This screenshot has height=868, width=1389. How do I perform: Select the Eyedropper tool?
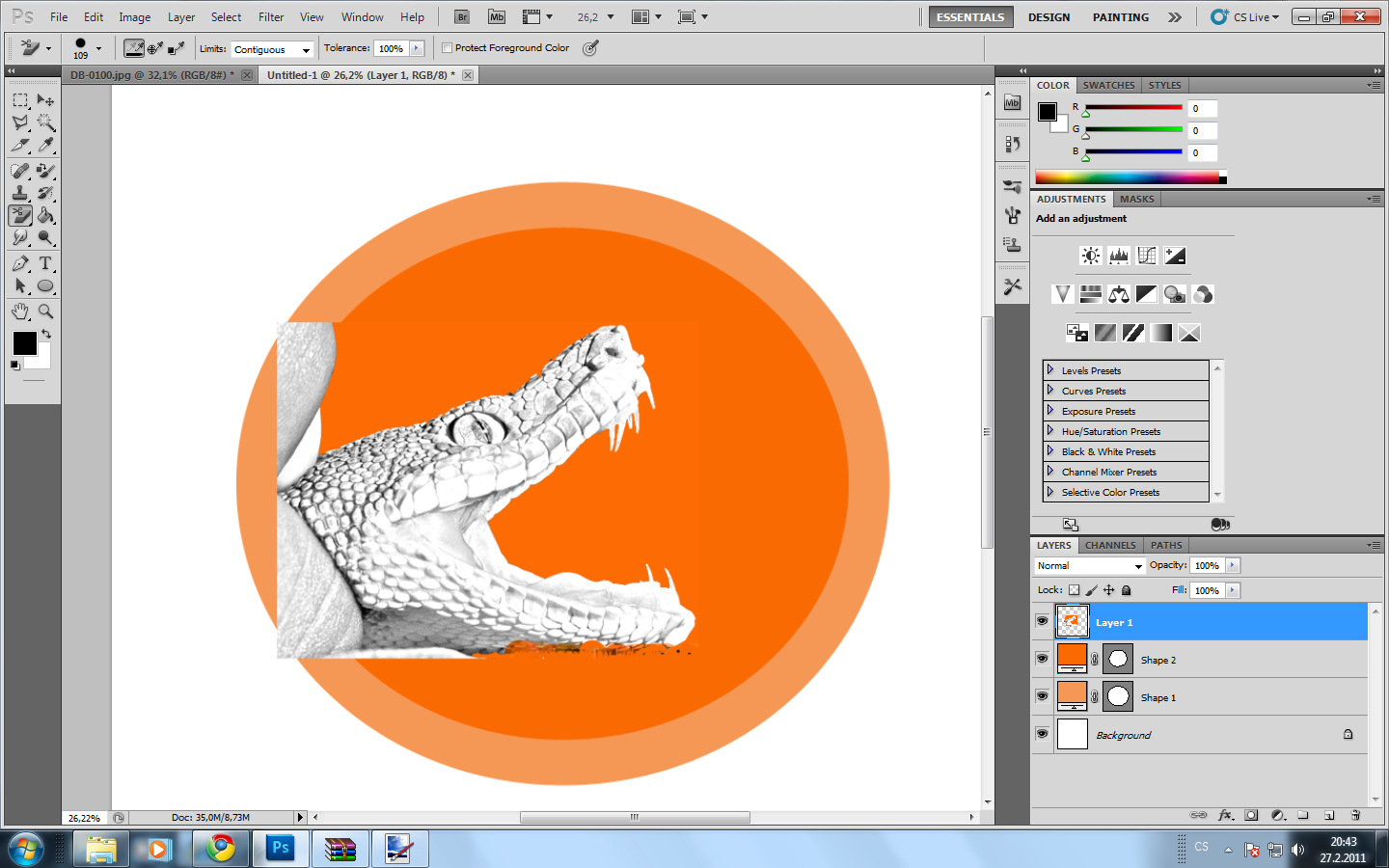pos(45,146)
